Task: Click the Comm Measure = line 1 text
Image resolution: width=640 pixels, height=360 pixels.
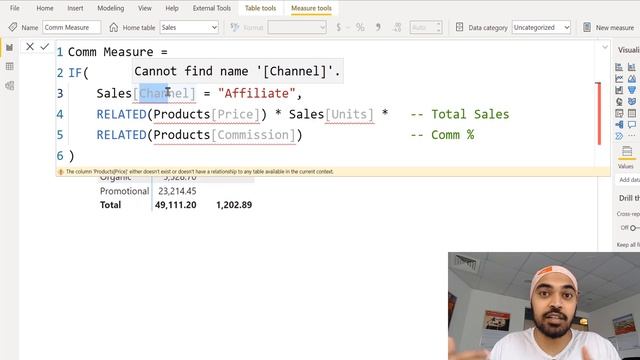Action: click(118, 52)
